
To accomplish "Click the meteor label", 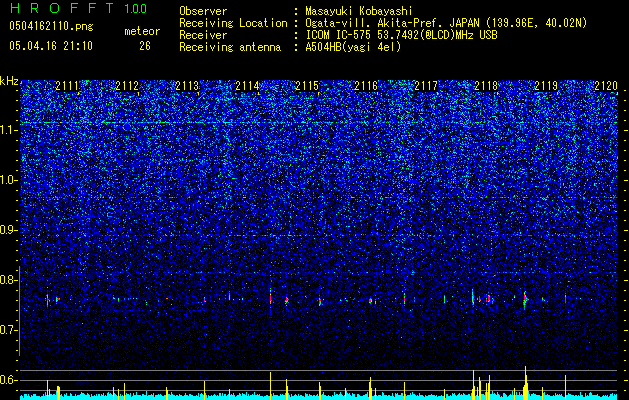I will (x=142, y=31).
